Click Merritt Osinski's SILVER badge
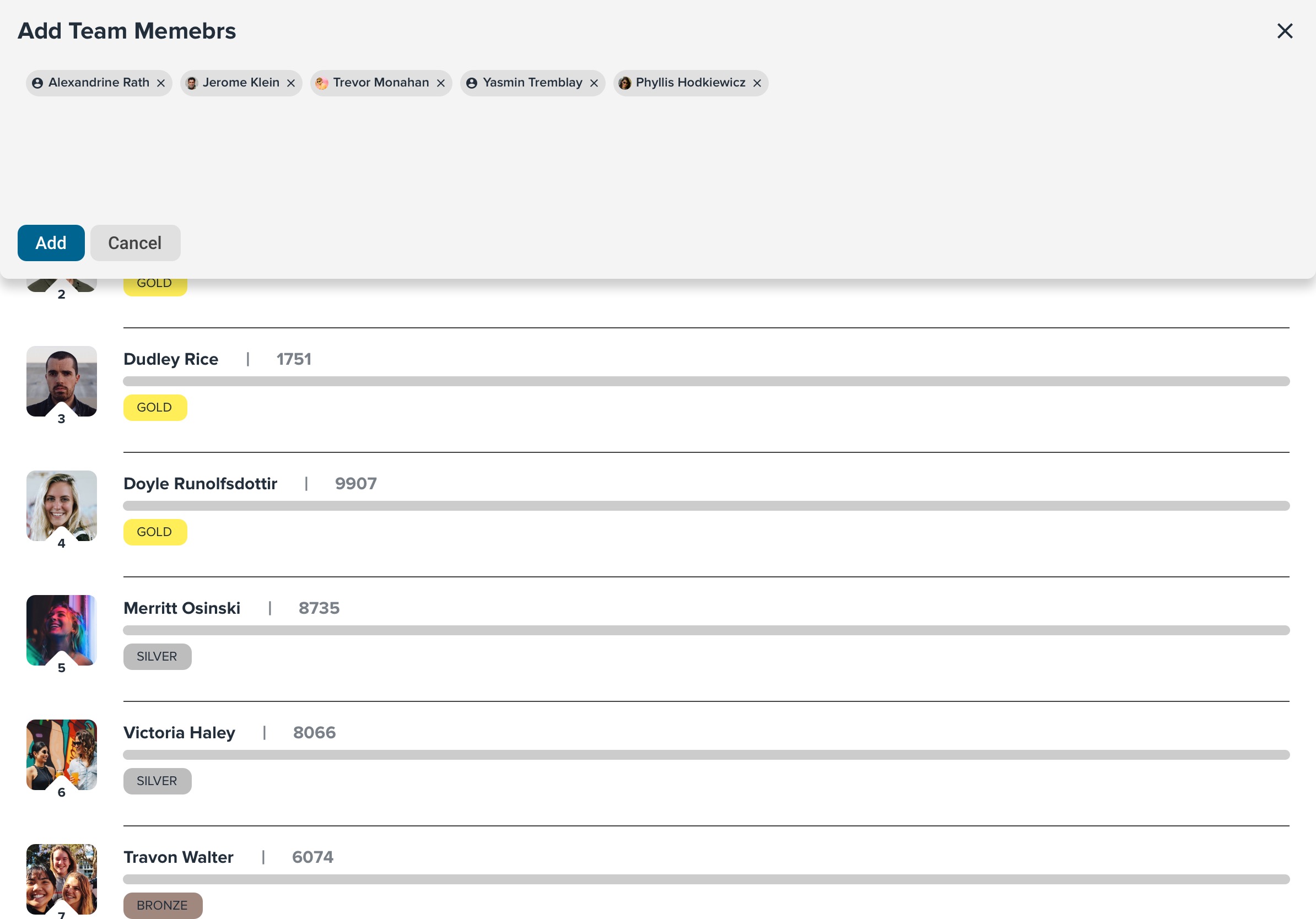 158,657
